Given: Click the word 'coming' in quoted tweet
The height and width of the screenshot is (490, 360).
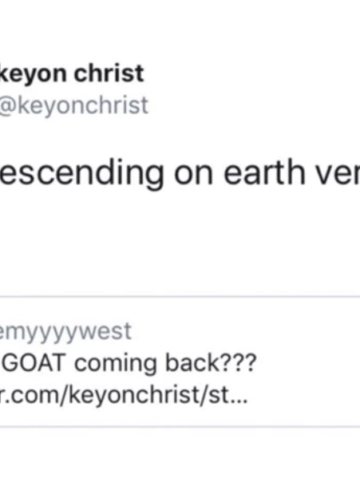Looking at the screenshot, I should 115,364.
